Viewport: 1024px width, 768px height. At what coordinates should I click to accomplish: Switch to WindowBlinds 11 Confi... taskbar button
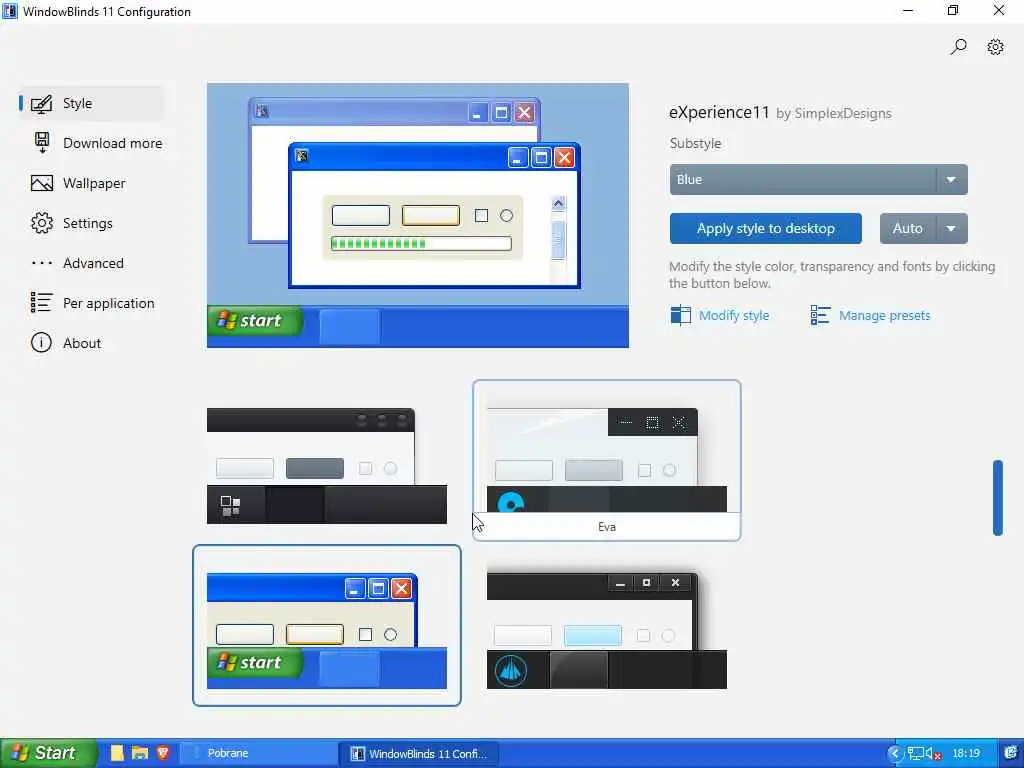pyautogui.click(x=419, y=753)
